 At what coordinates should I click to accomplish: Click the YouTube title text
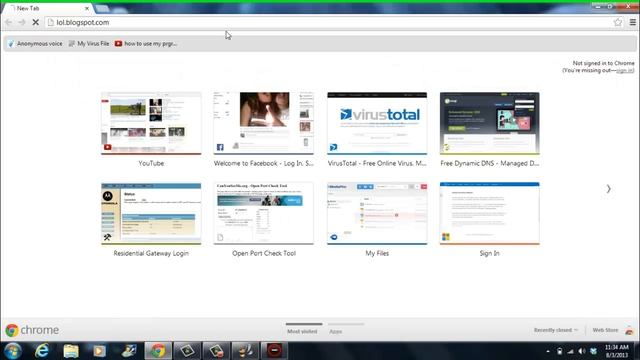(x=151, y=163)
